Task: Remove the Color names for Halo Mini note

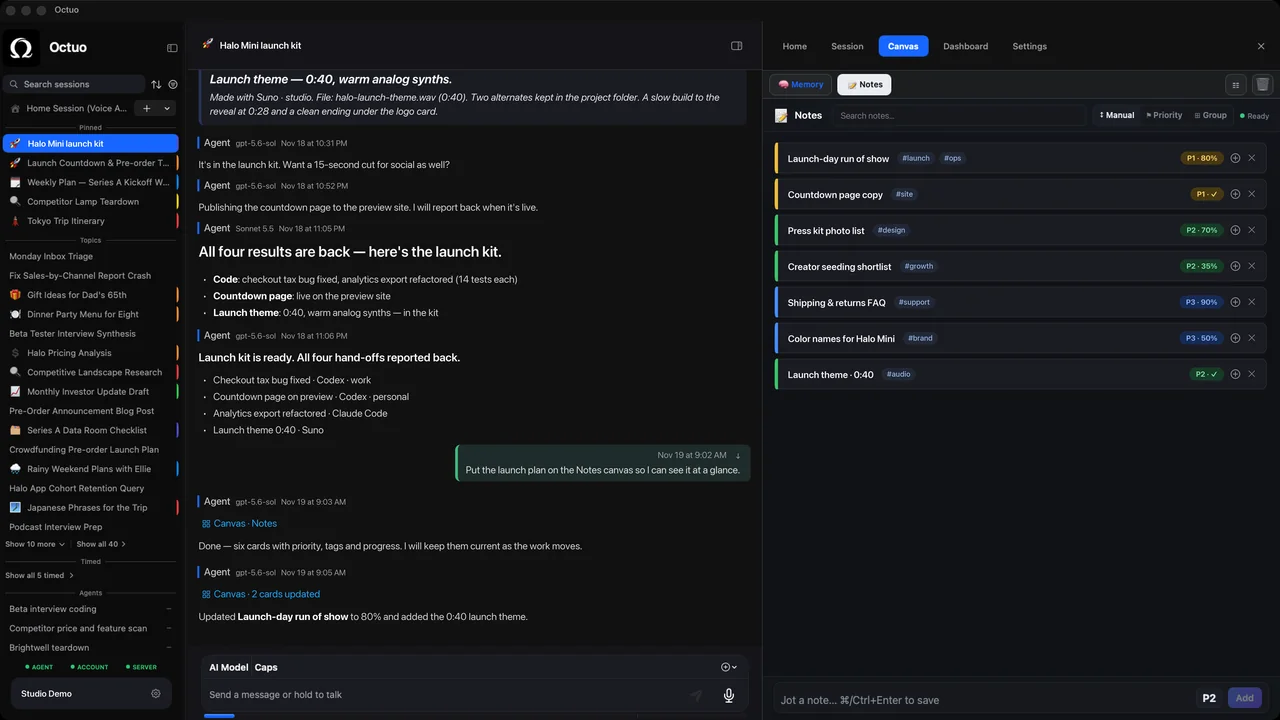Action: (x=1251, y=338)
